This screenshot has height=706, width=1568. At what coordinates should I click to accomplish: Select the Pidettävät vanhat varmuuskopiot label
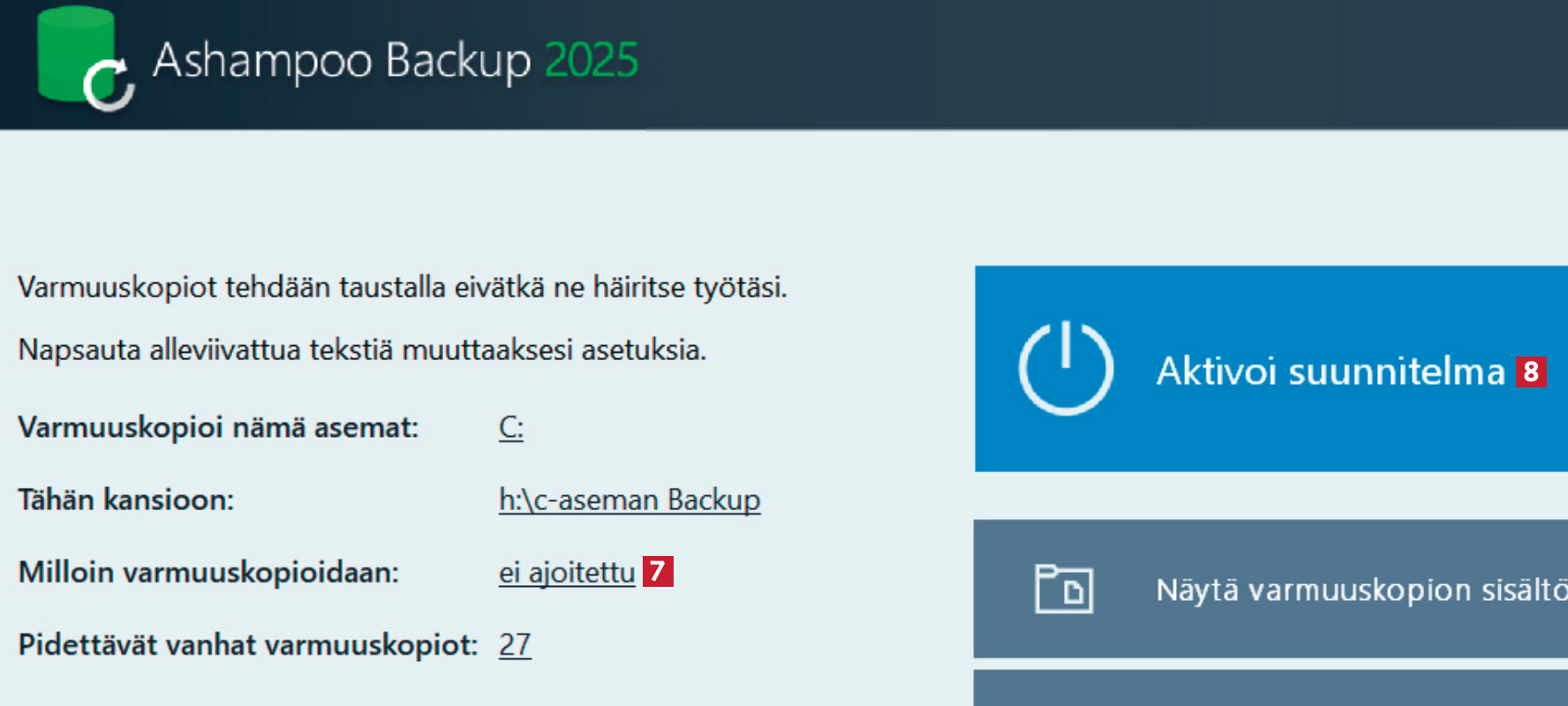pyautogui.click(x=247, y=645)
